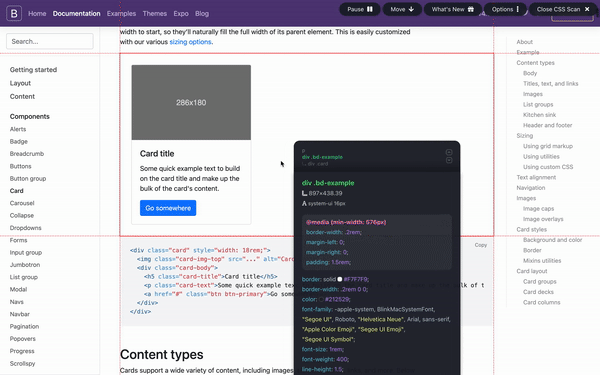Jump to Kitchen sink in table of contents
This screenshot has height=375, width=600.
[540, 115]
